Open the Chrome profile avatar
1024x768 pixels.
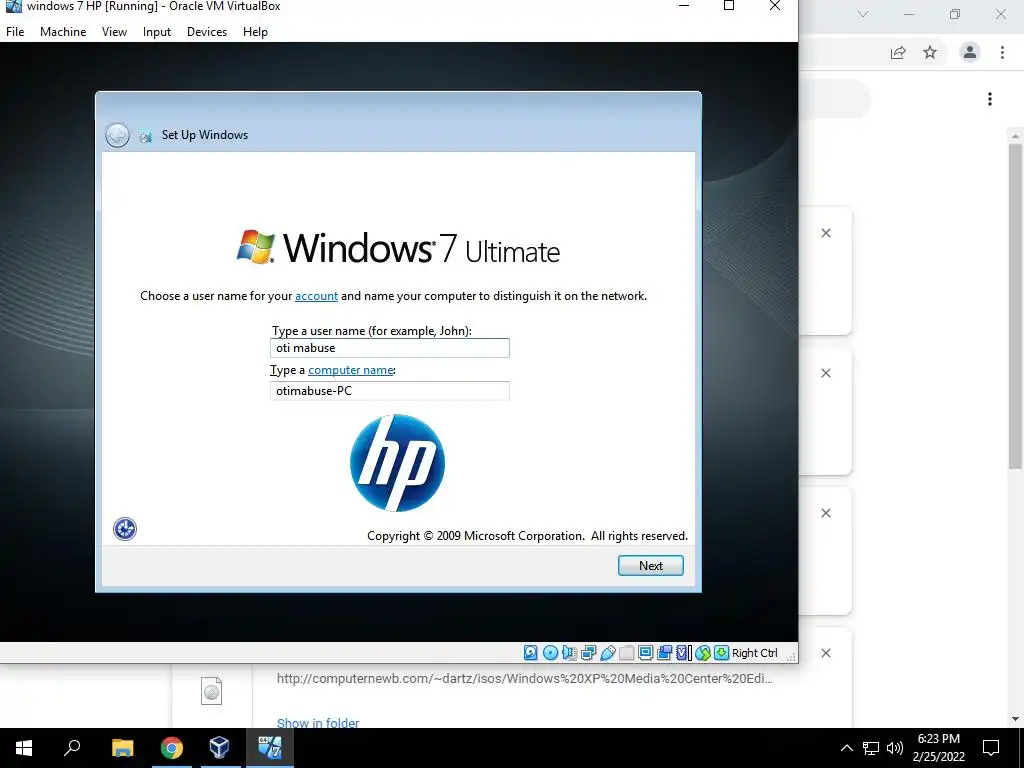[970, 52]
